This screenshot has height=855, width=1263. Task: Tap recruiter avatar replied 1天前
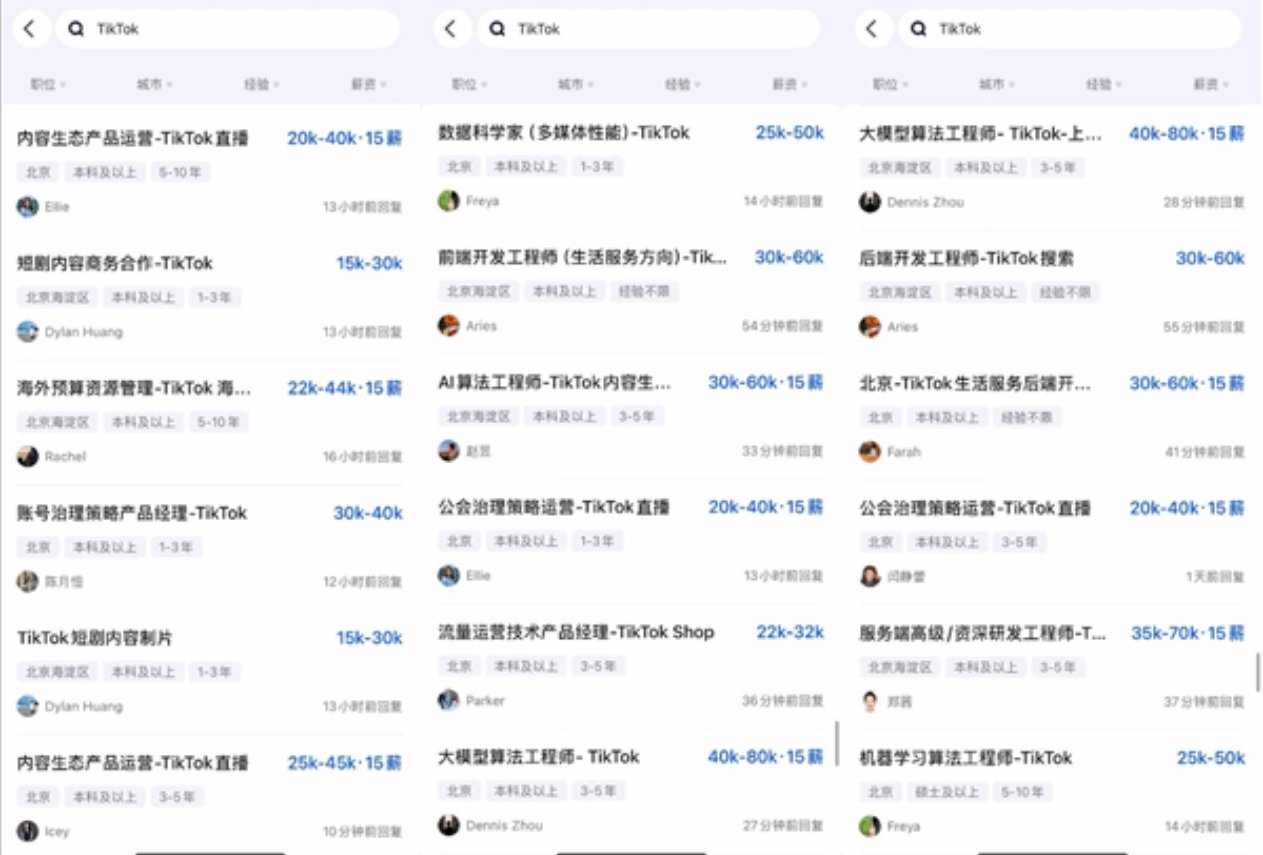[x=870, y=576]
